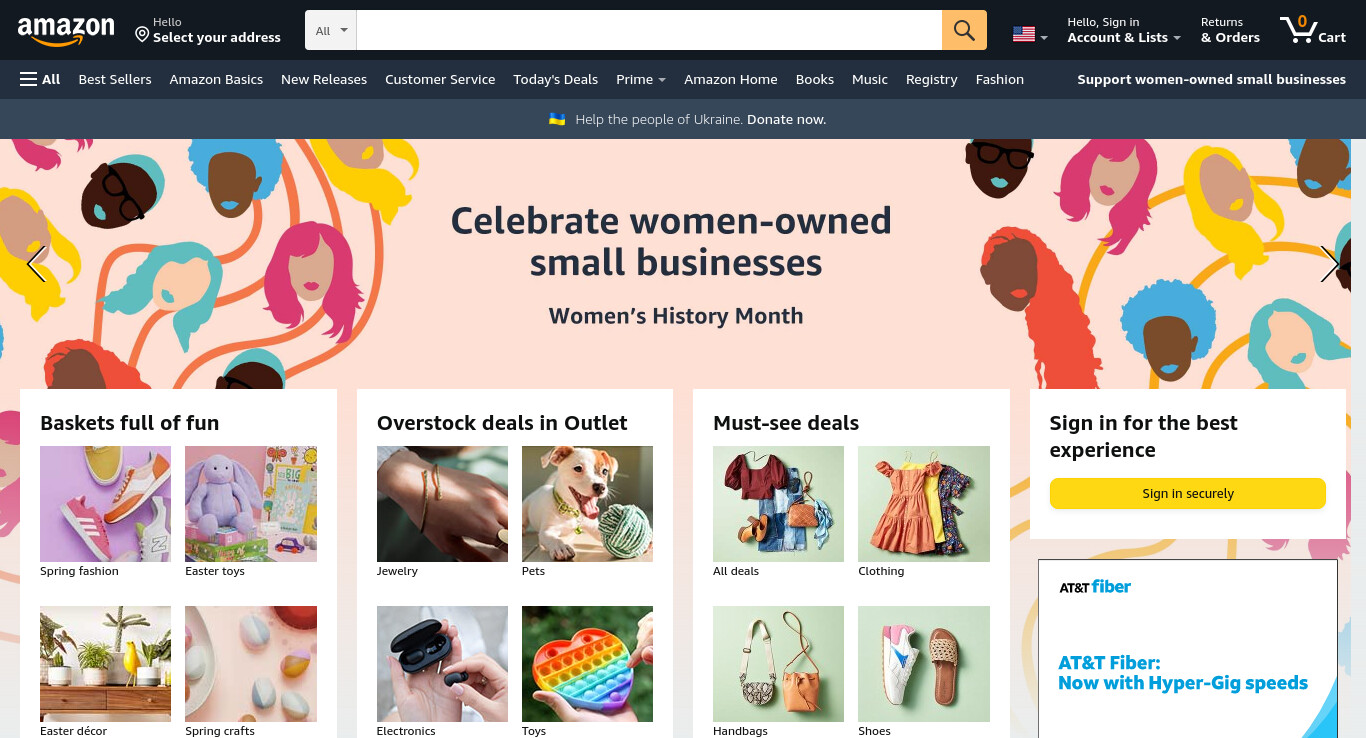
Task: Click the orange search magnifier button
Action: tap(964, 30)
